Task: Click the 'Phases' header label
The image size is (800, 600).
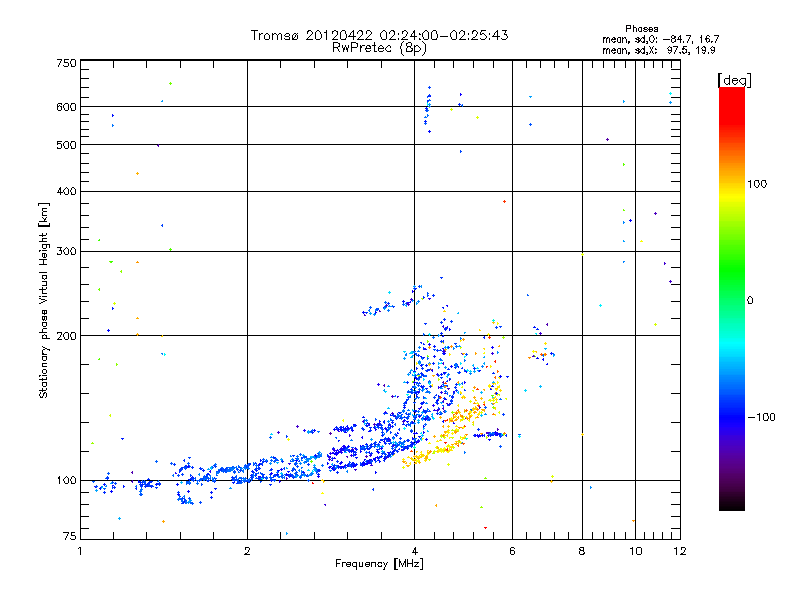Action: pyautogui.click(x=641, y=29)
